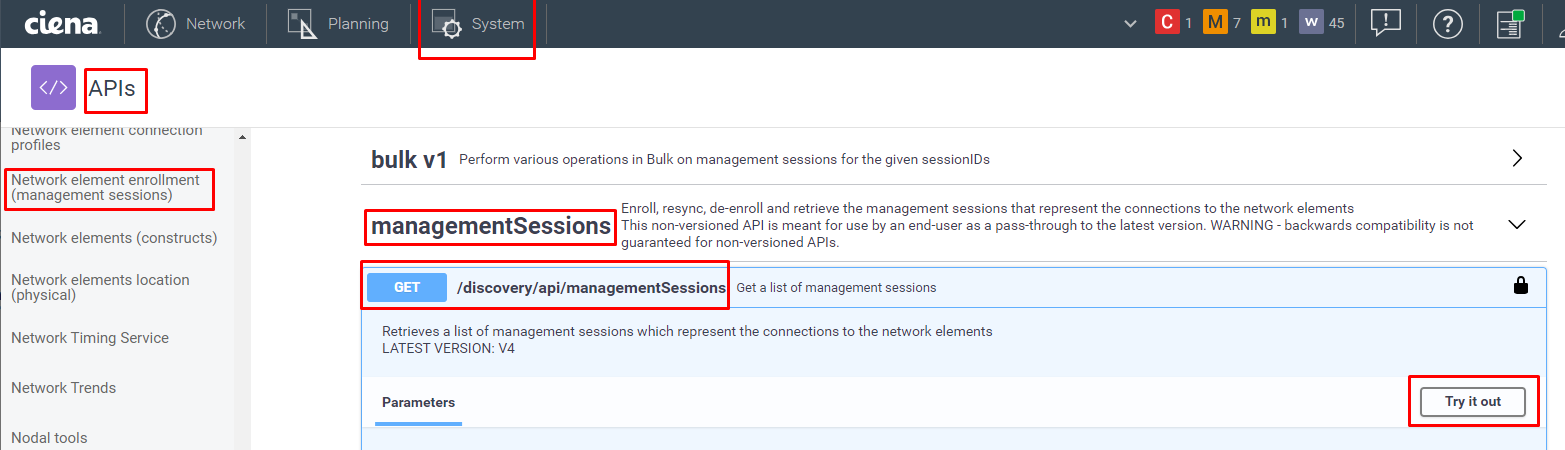
Task: Open the Network globe icon
Action: click(161, 24)
